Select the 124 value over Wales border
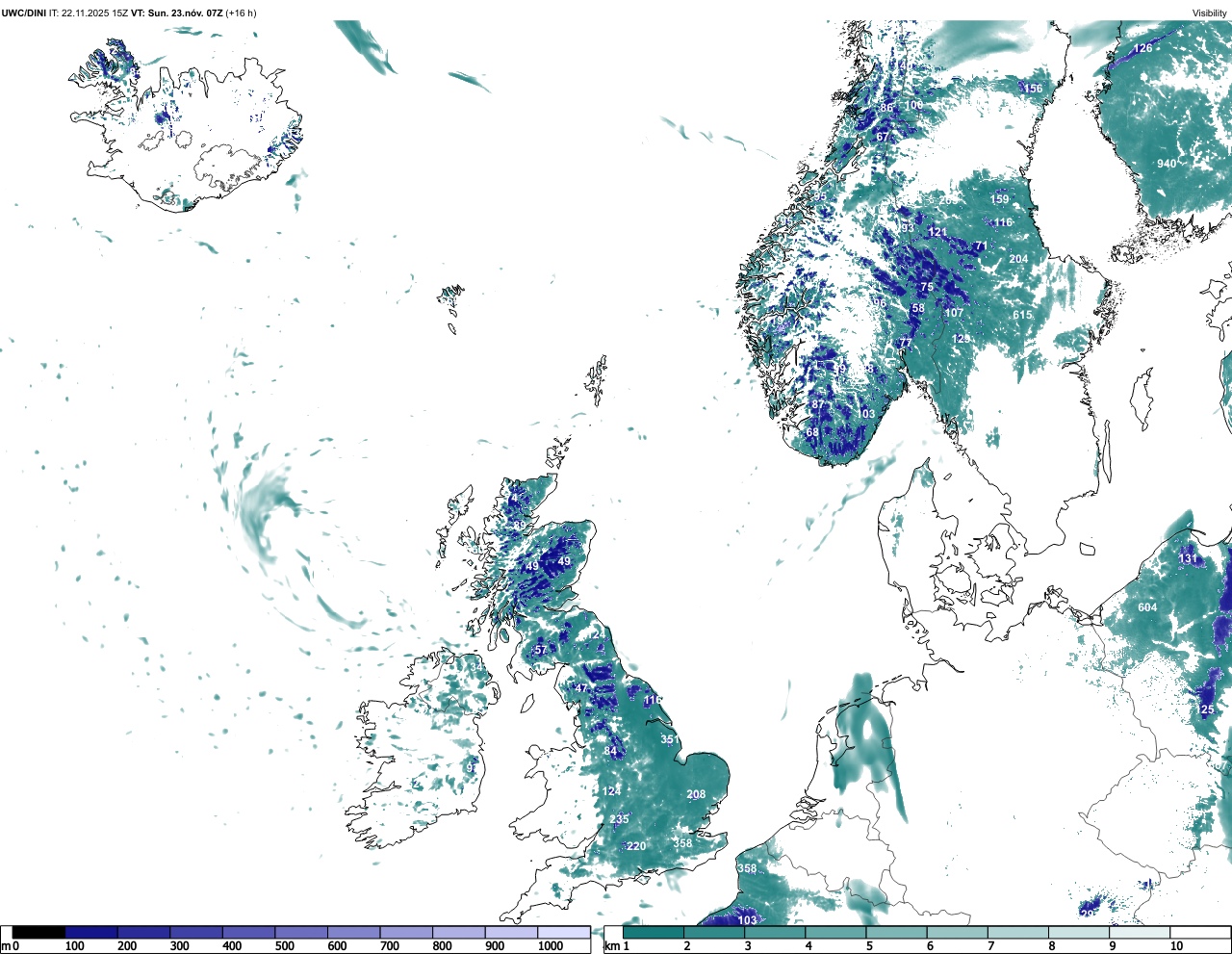Viewport: 1232px width, 954px height. pyautogui.click(x=611, y=791)
